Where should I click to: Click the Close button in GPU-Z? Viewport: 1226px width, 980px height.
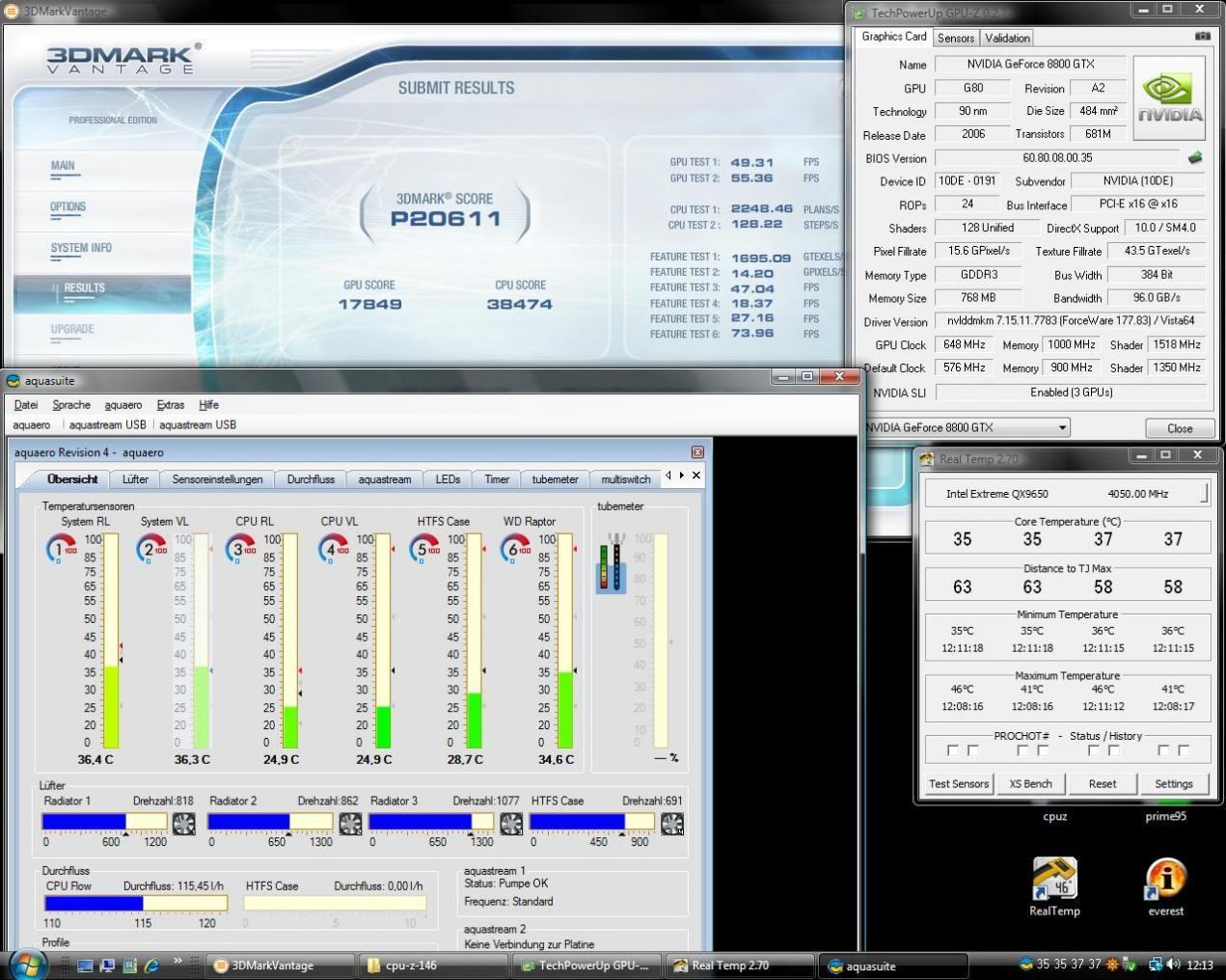(x=1179, y=428)
